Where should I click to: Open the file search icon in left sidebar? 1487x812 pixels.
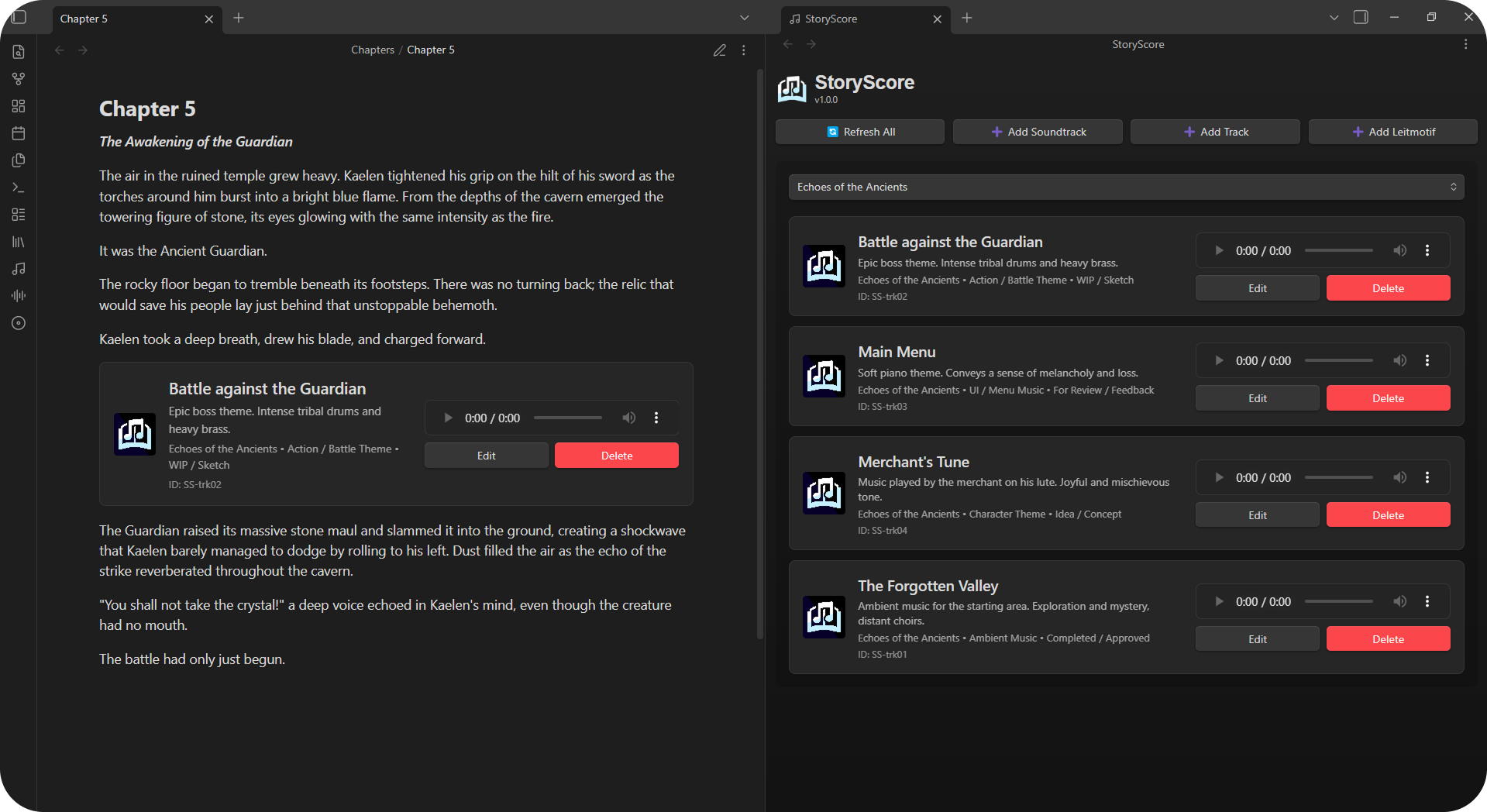[x=19, y=52]
